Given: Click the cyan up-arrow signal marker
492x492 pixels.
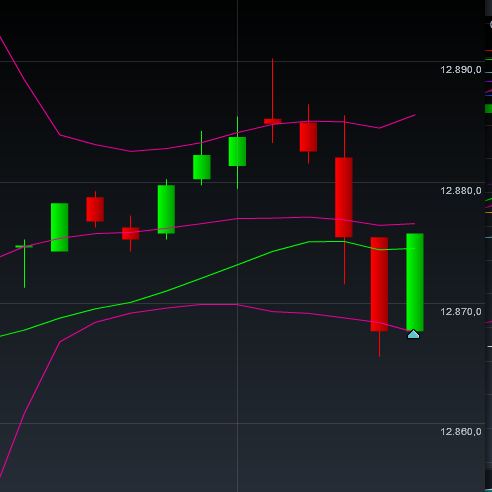Looking at the screenshot, I should (x=413, y=334).
